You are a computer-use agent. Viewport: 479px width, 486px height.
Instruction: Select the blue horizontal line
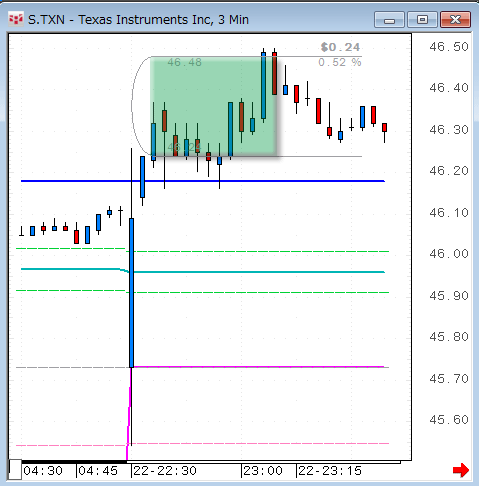point(203,181)
